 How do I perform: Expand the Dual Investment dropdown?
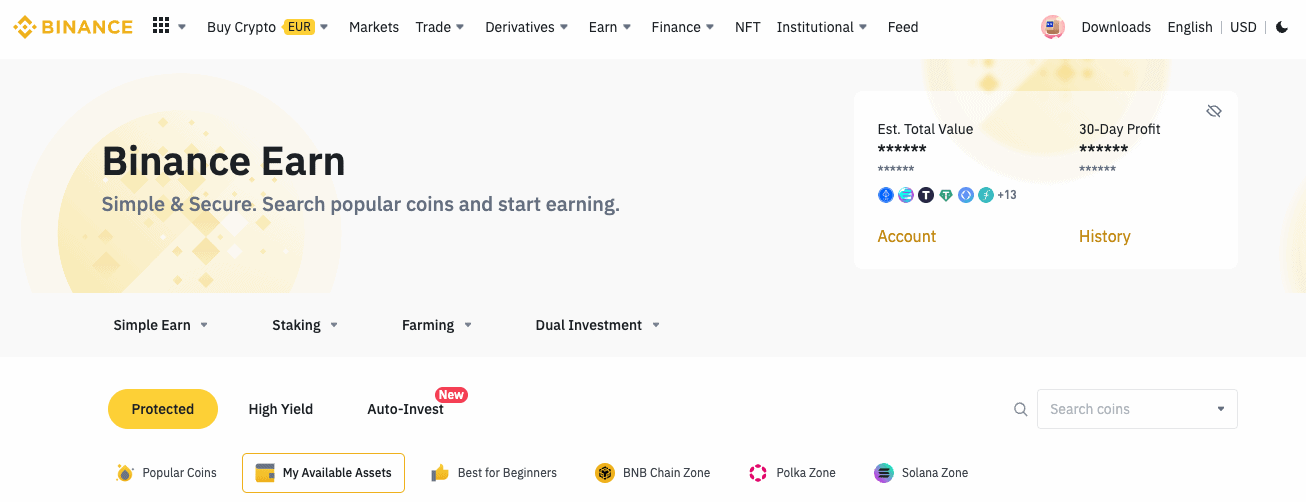pyautogui.click(x=598, y=325)
